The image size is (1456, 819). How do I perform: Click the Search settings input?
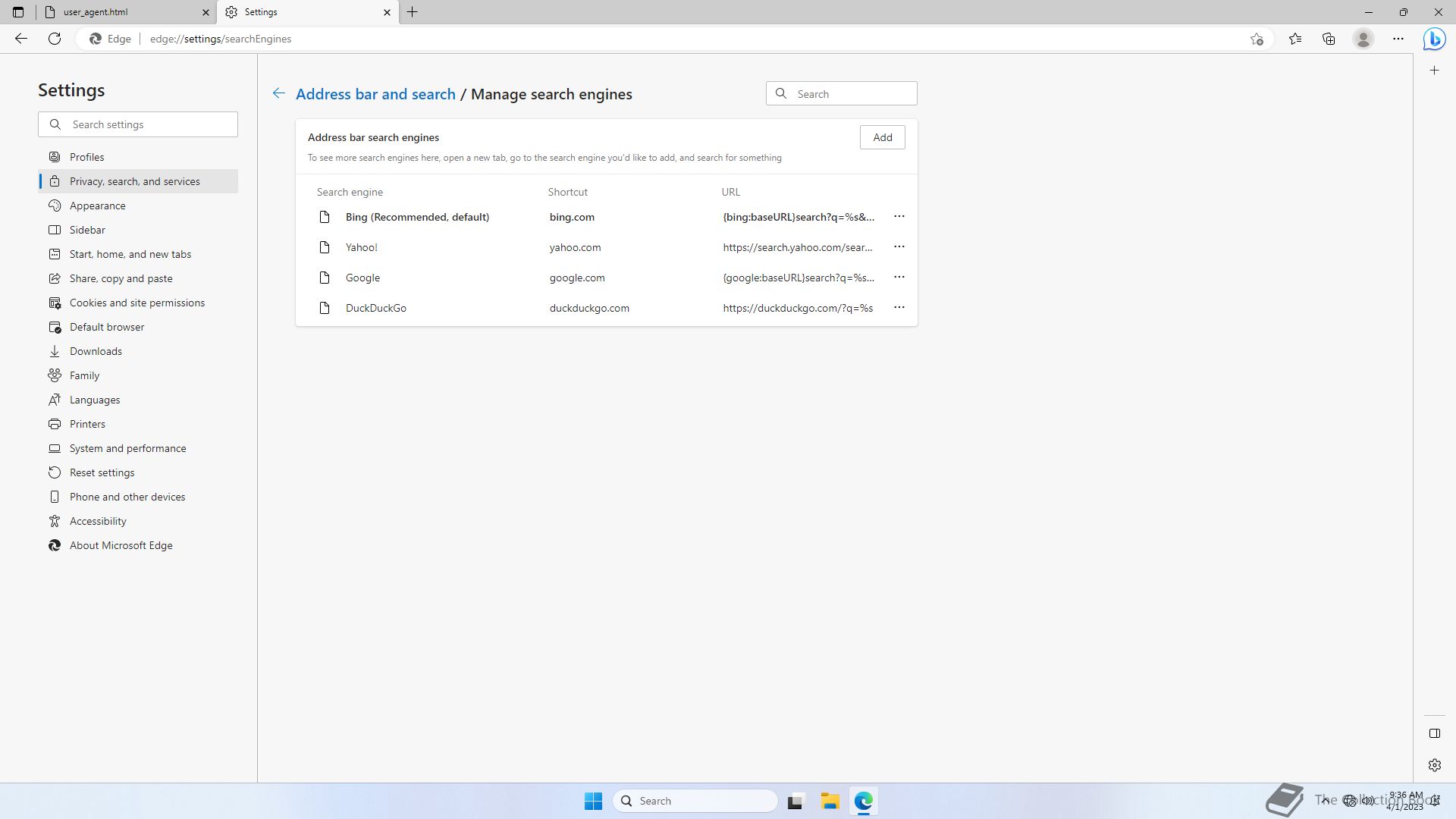[x=138, y=124]
